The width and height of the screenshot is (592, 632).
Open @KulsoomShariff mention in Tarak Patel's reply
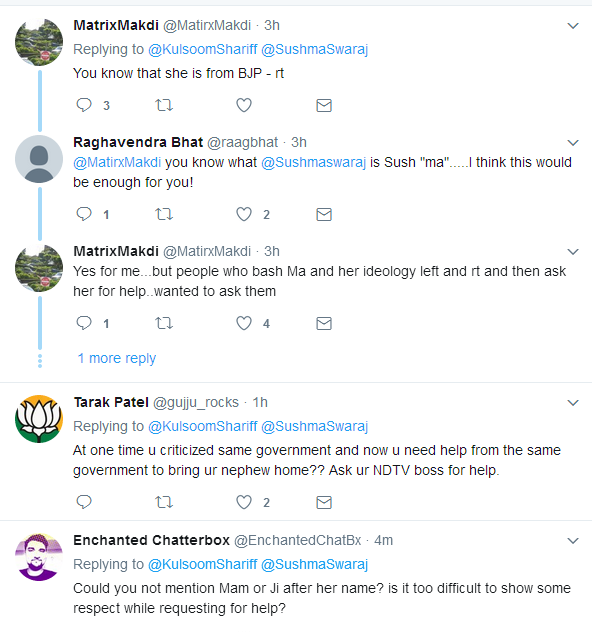202,426
